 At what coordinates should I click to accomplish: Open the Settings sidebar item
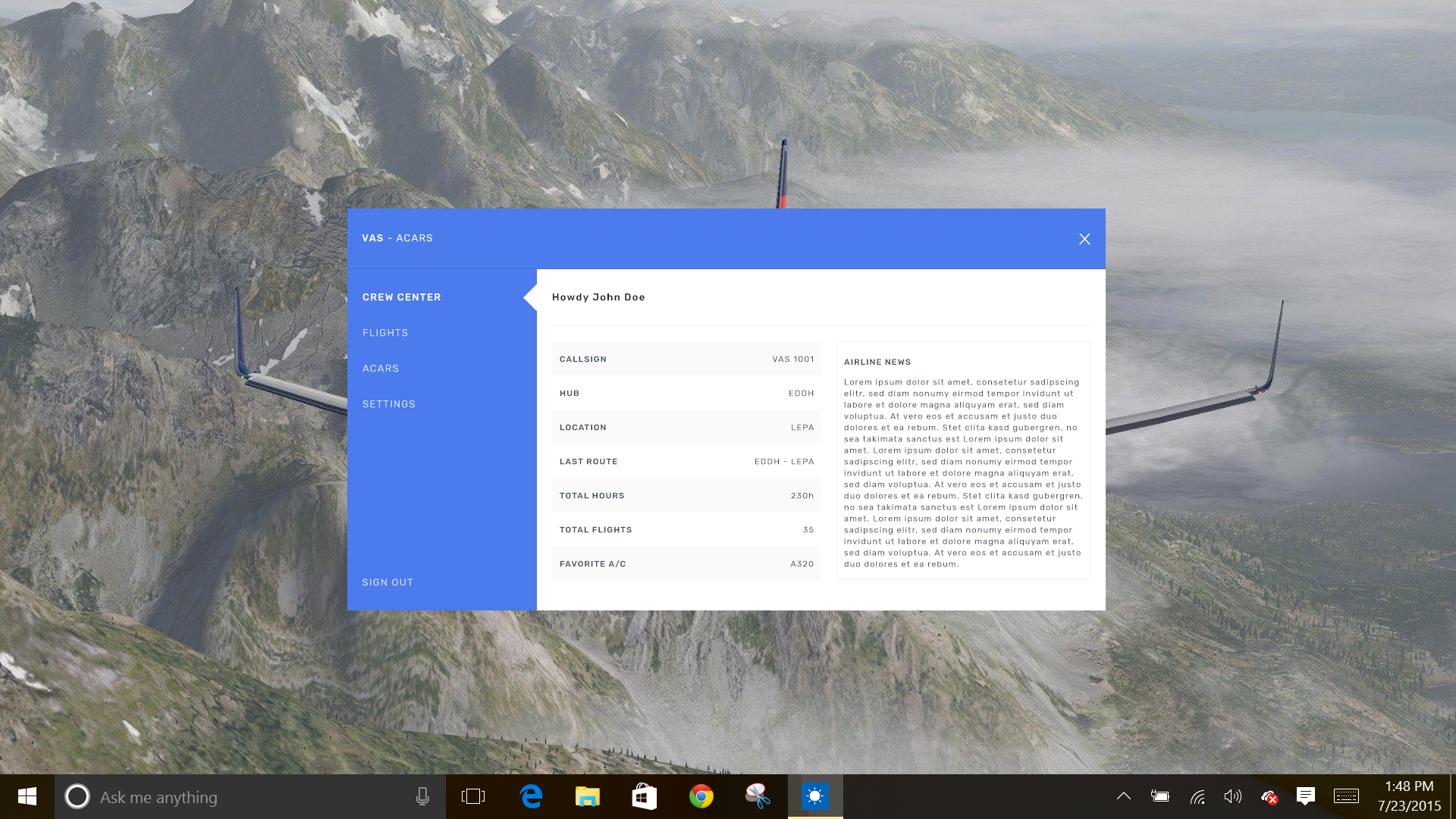coord(389,404)
